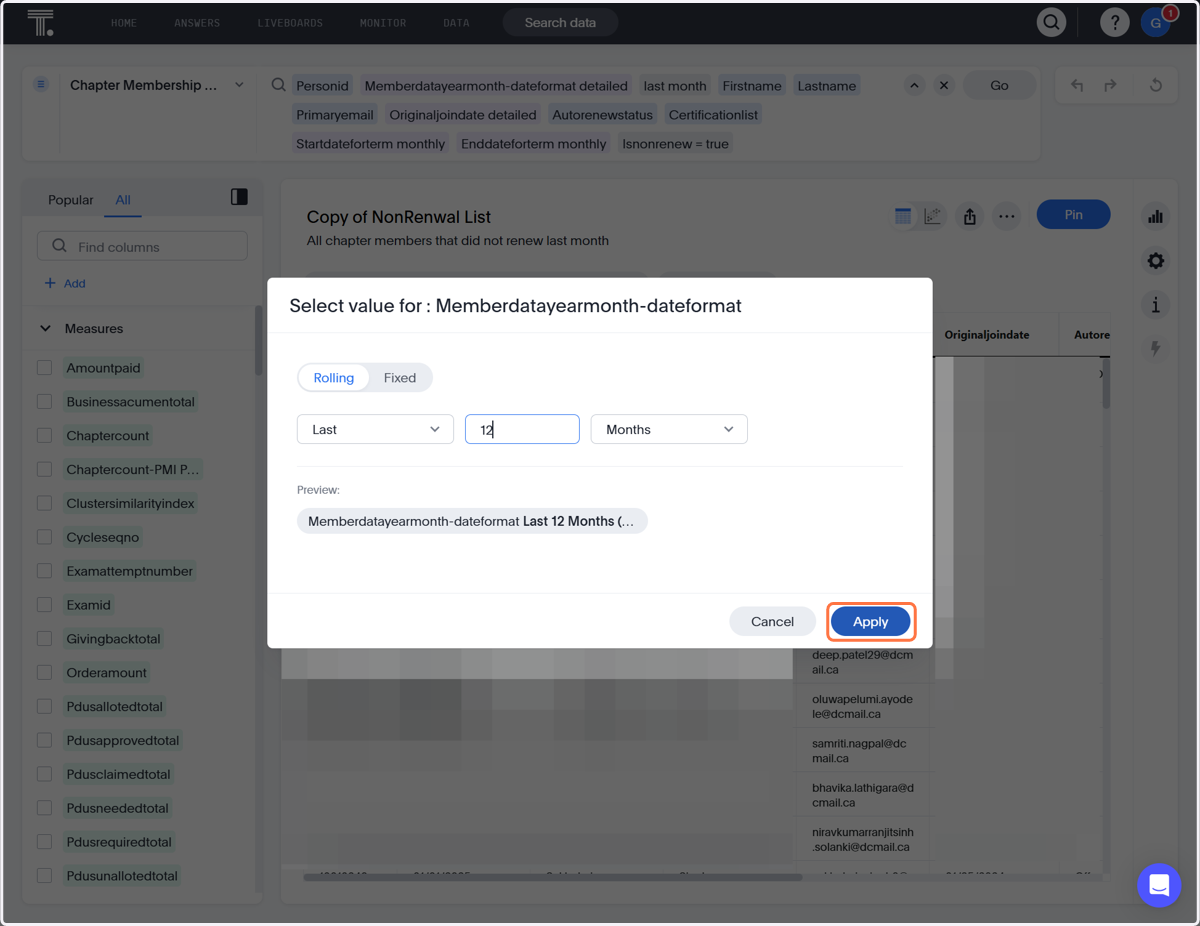
Task: Switch to the Popular columns tab
Action: tap(71, 200)
